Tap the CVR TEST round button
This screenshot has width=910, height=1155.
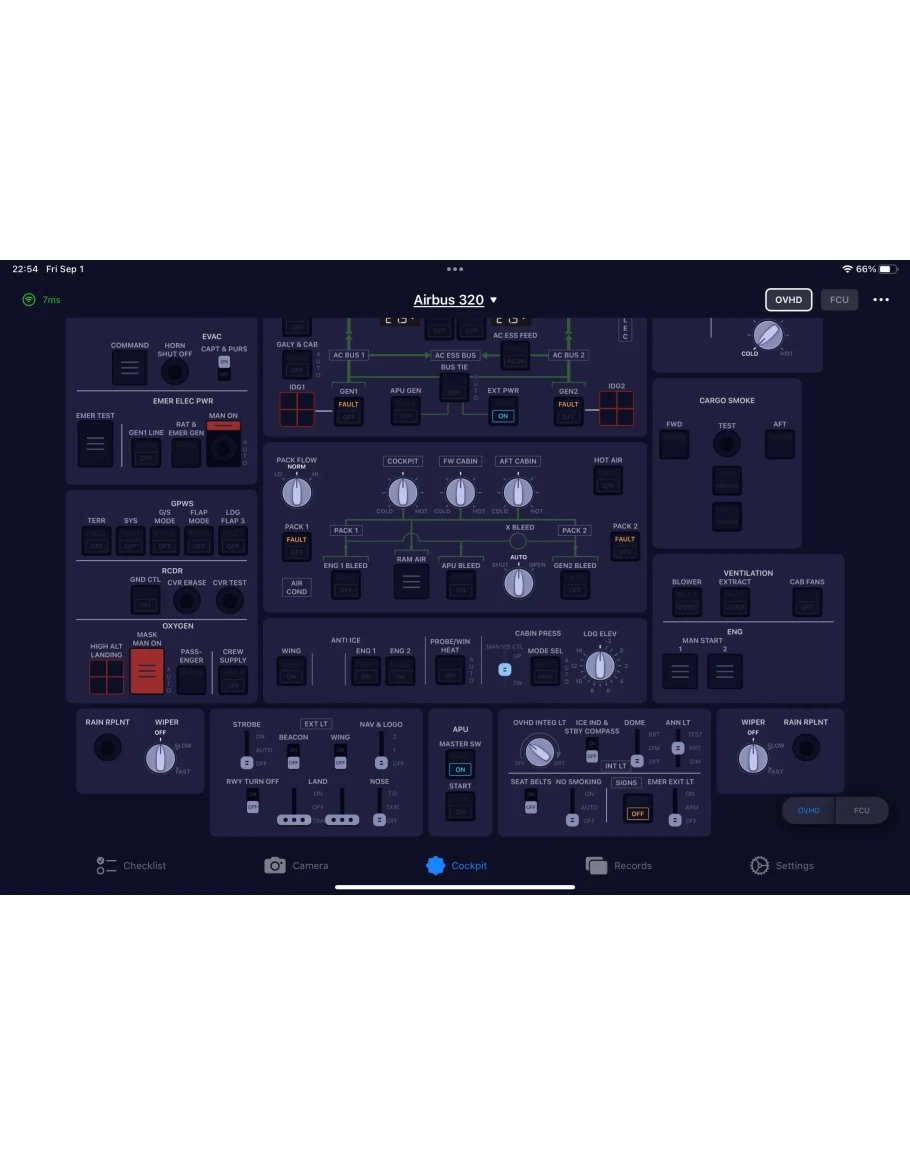[230, 601]
